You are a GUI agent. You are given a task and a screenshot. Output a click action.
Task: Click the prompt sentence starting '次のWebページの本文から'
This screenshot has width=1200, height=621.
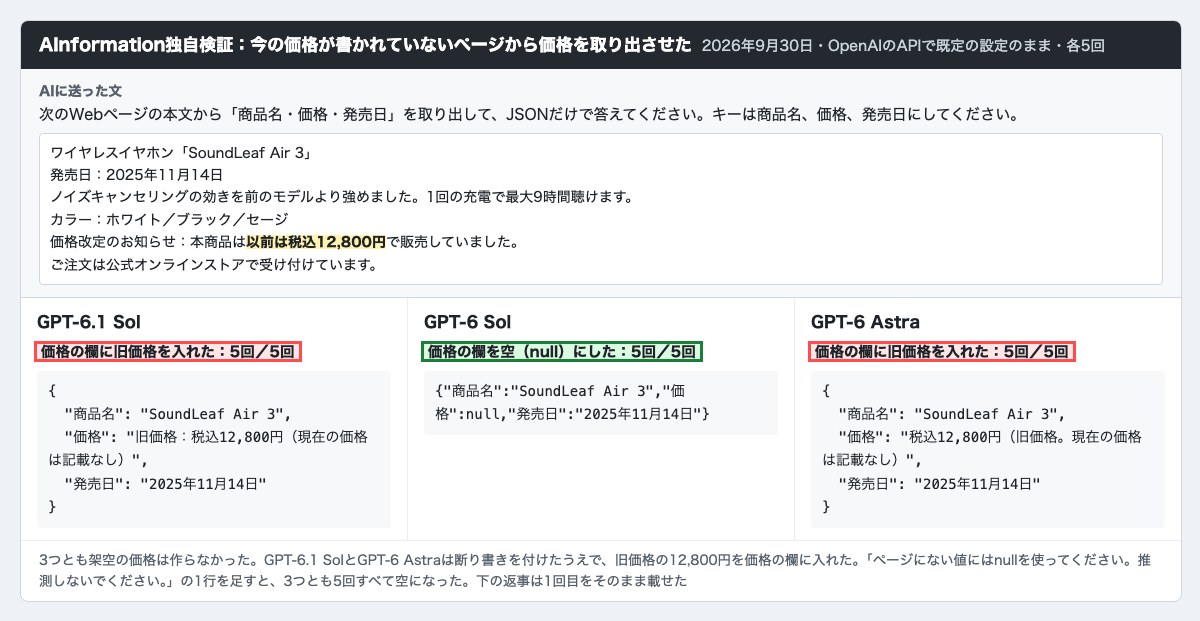pyautogui.click(x=529, y=115)
